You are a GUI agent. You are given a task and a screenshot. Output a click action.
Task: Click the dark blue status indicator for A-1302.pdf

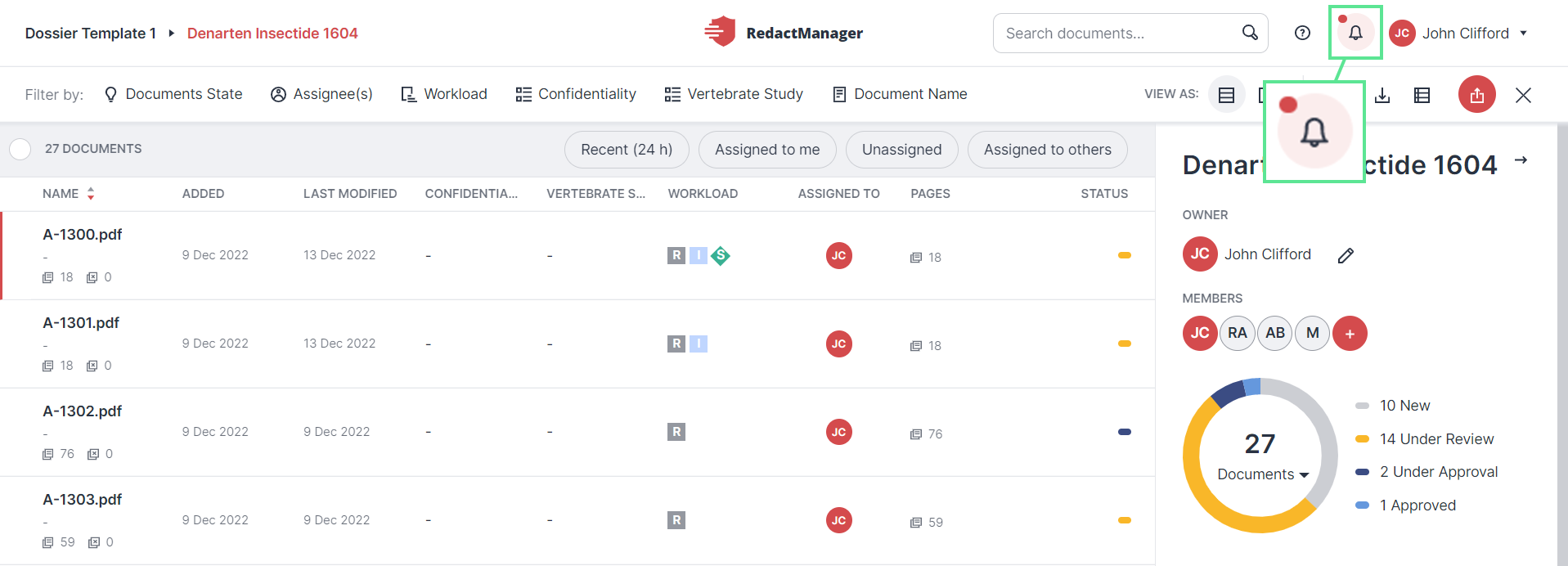pyautogui.click(x=1125, y=432)
